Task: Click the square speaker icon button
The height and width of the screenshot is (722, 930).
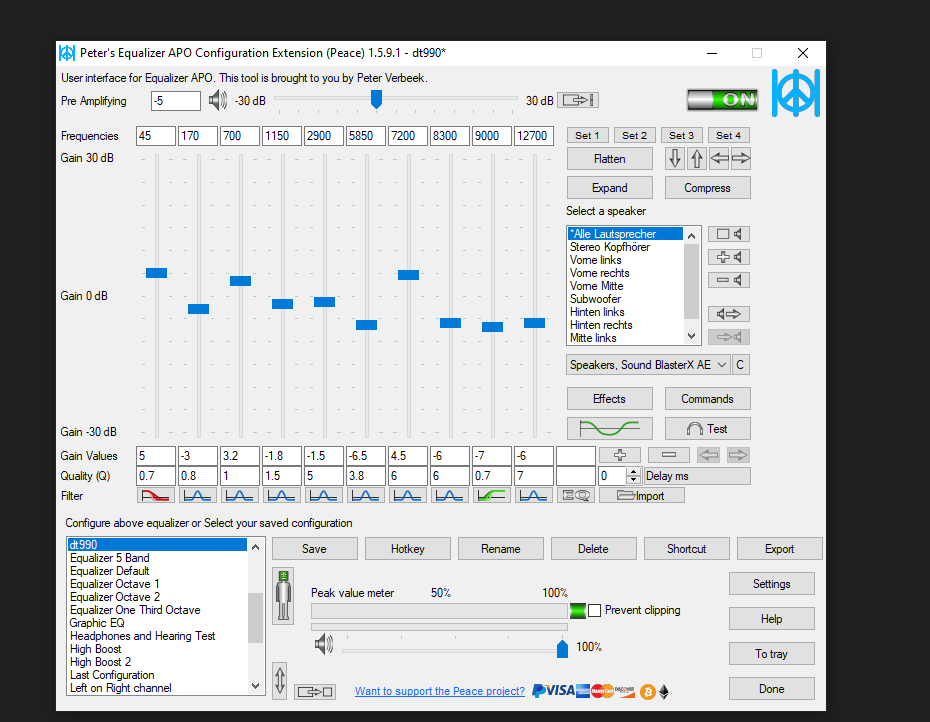Action: (x=729, y=234)
